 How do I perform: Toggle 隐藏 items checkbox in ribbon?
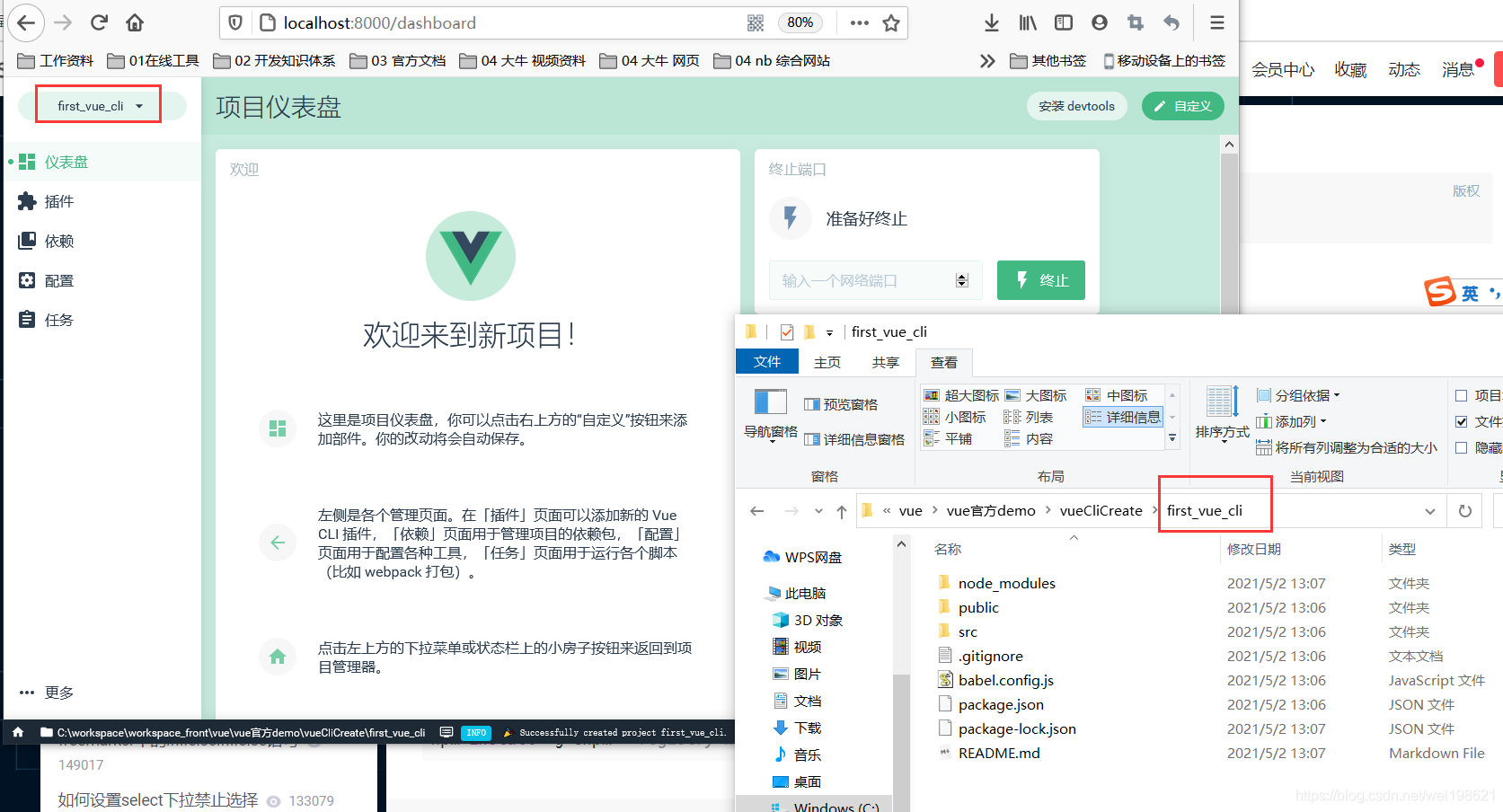tap(1462, 447)
